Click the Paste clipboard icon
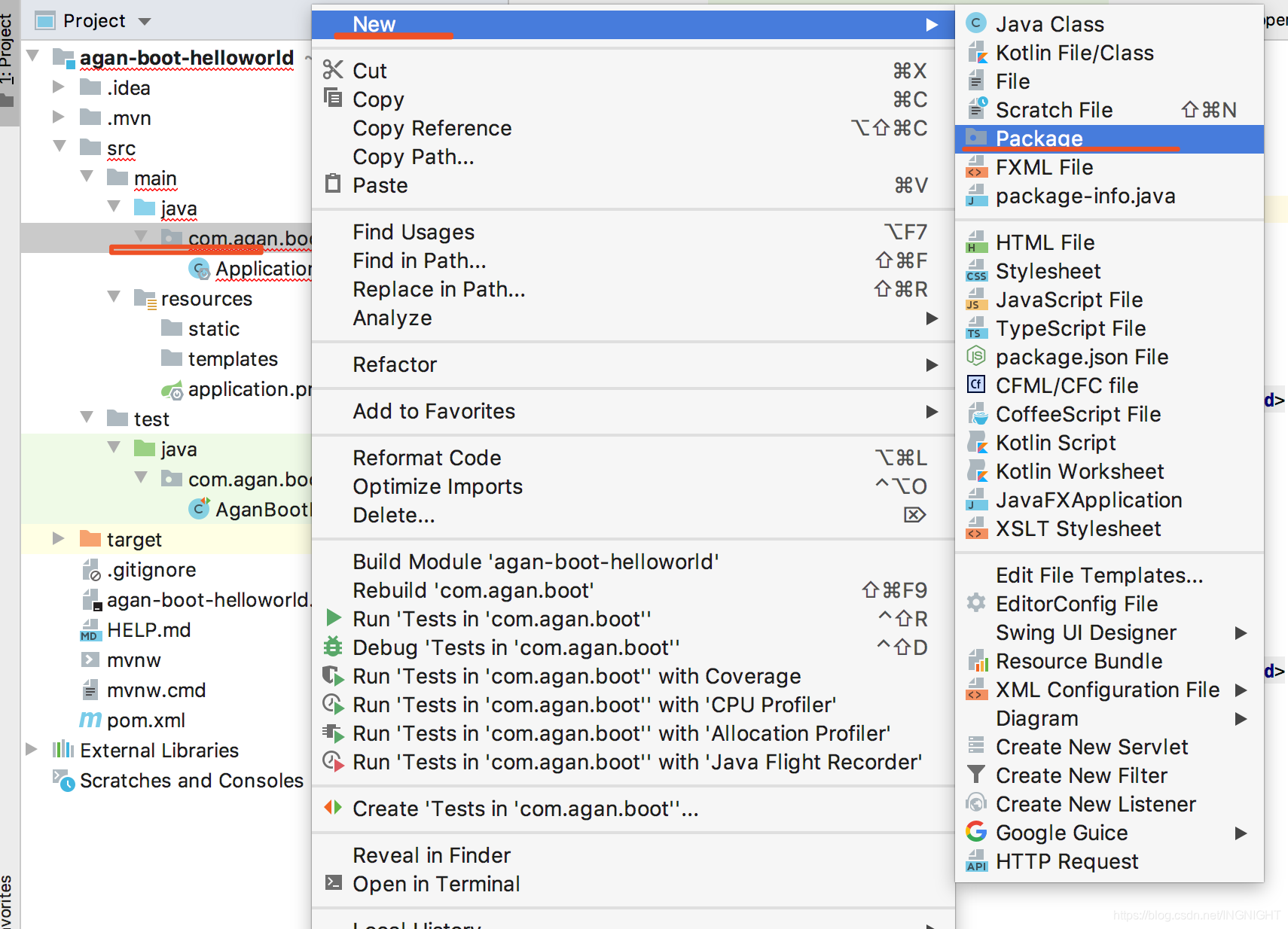This screenshot has width=1288, height=929. click(333, 184)
